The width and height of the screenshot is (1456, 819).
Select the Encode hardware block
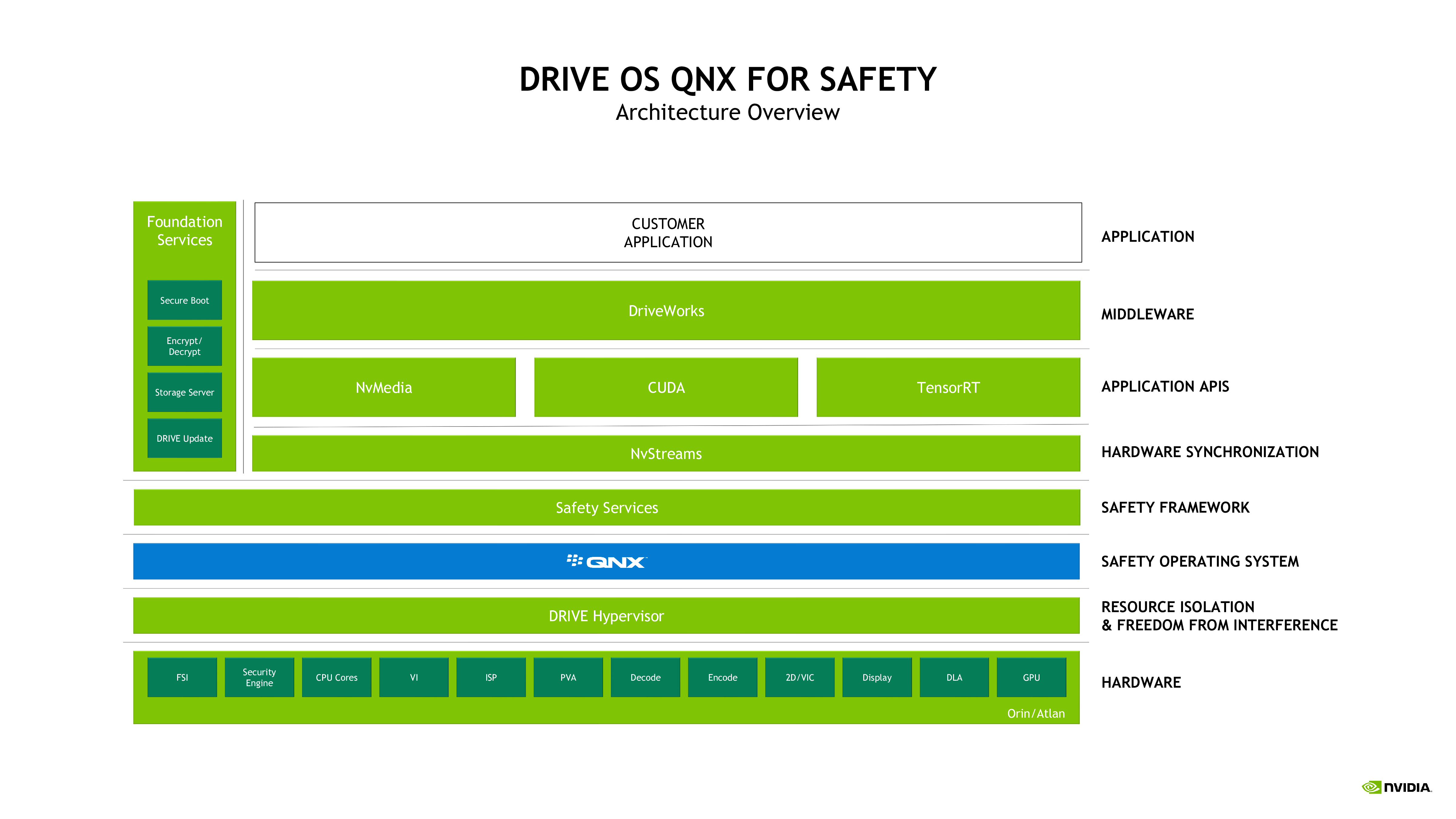pos(723,677)
